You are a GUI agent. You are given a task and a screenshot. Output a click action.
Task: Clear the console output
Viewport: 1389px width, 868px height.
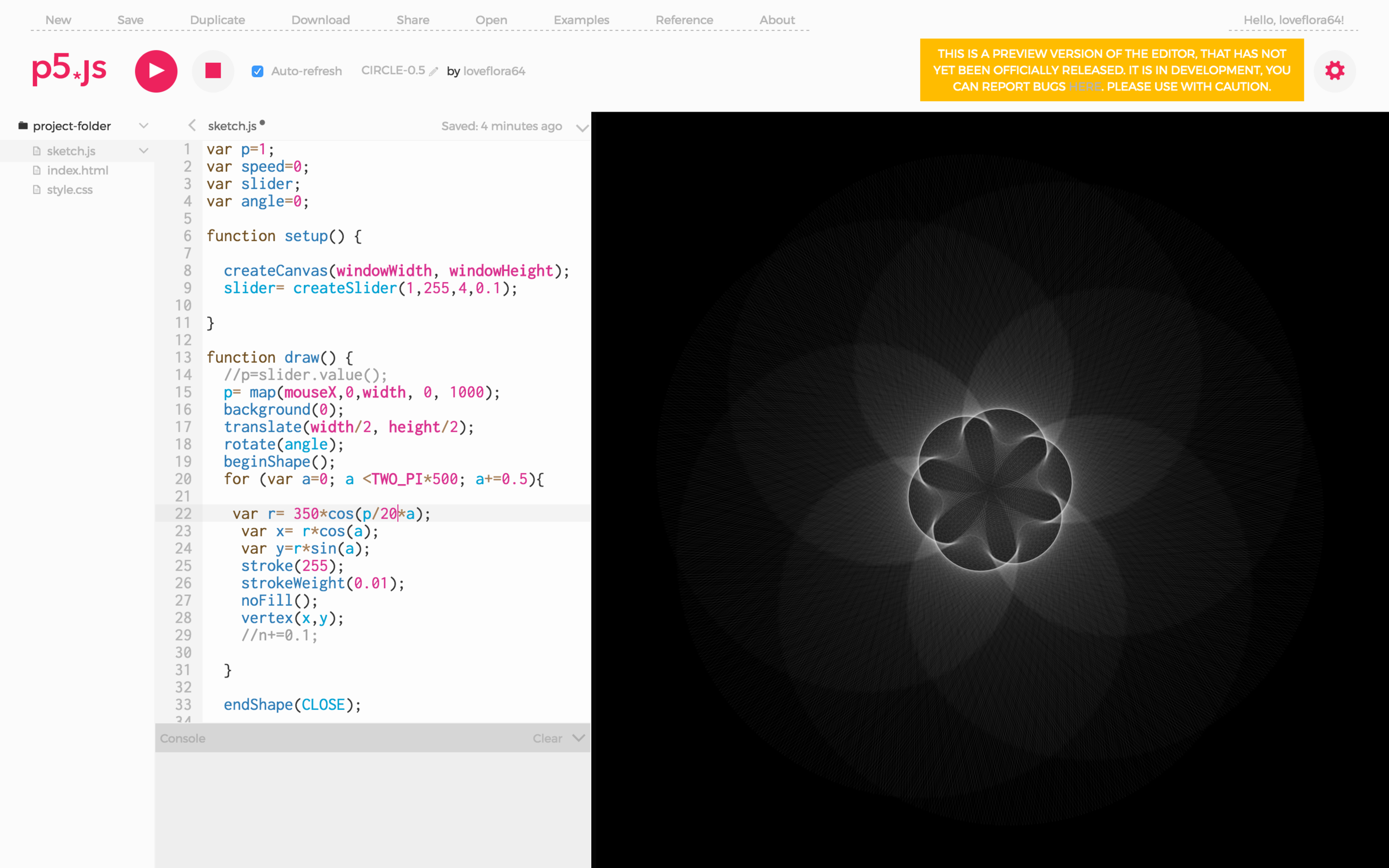click(x=547, y=738)
